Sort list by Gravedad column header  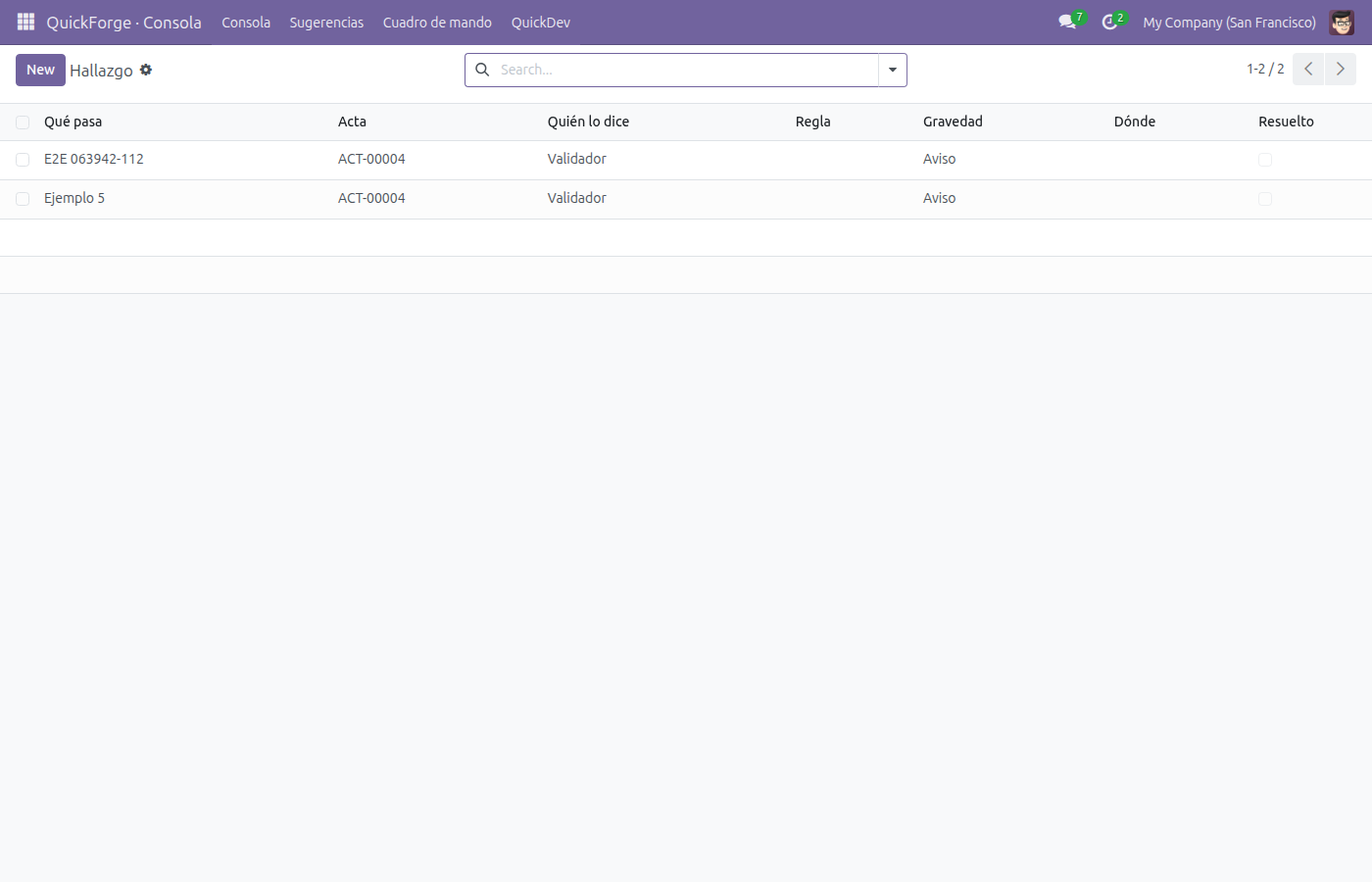[953, 122]
